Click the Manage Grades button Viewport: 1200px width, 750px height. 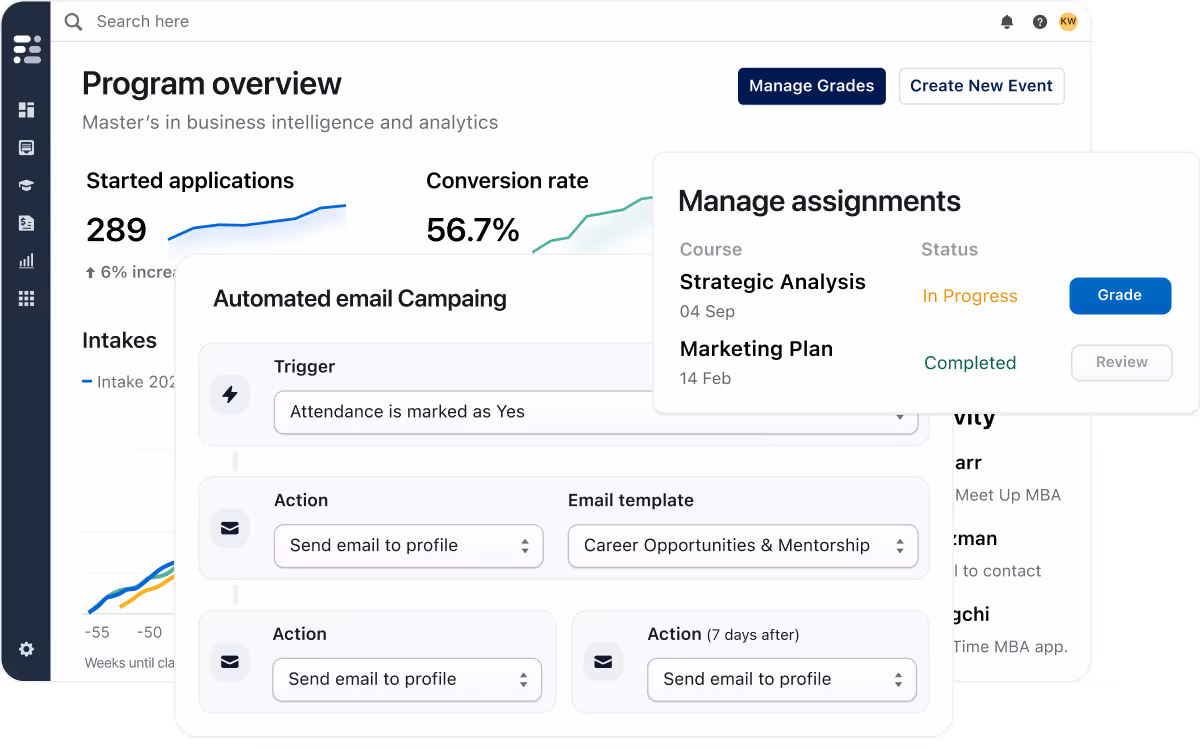tap(811, 86)
